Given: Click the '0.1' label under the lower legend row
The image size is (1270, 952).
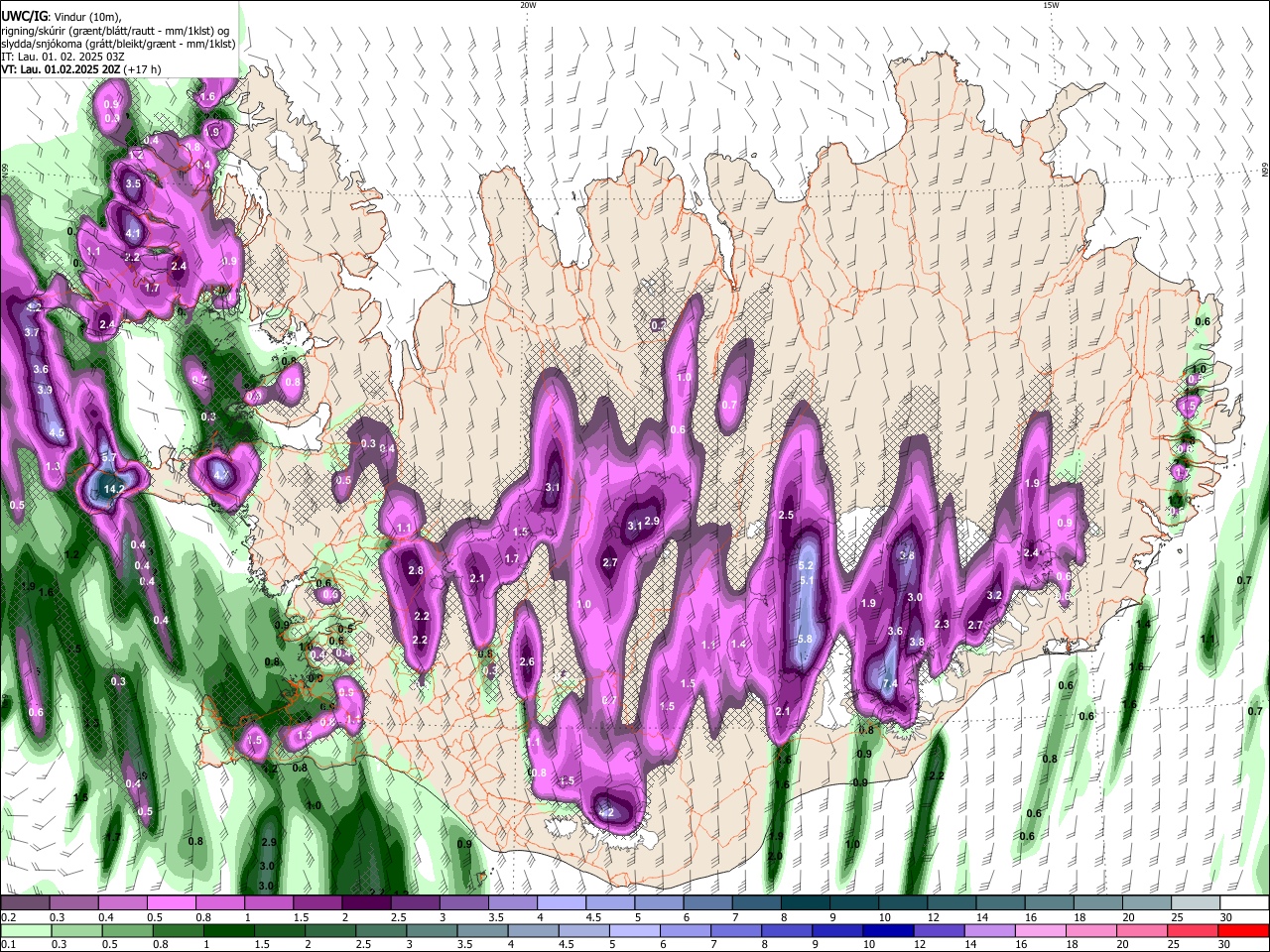Looking at the screenshot, I should tap(8, 945).
